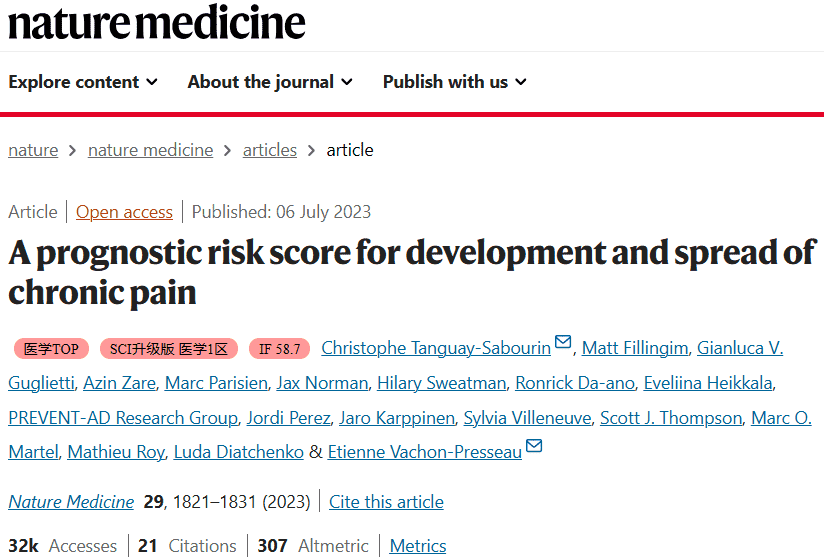Click the Open access link
824x560 pixels.
(124, 212)
